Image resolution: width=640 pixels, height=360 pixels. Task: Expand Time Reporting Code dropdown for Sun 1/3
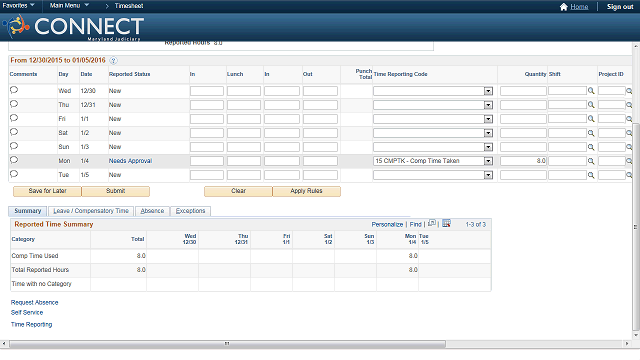[488, 147]
